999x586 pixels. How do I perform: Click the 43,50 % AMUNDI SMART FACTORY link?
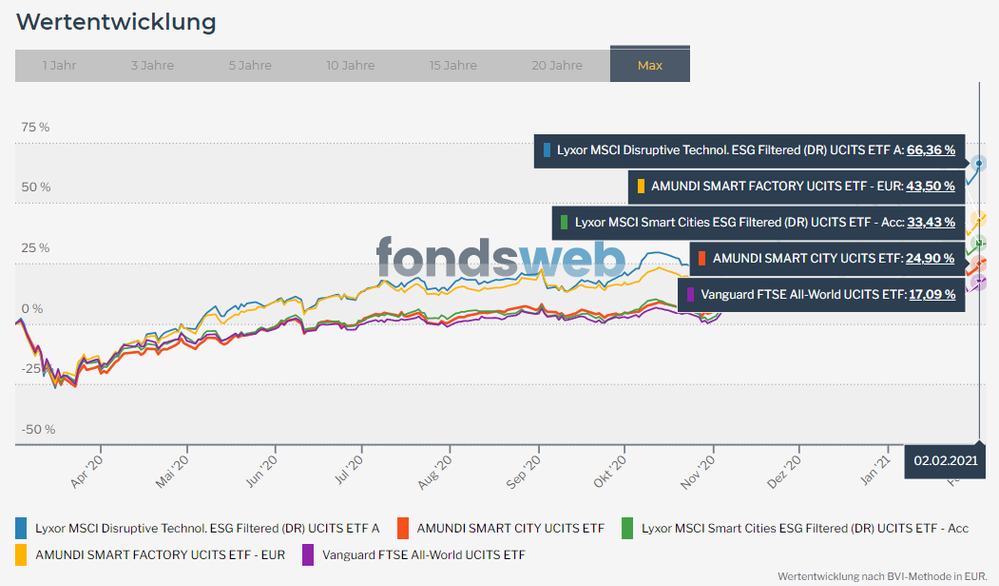pyautogui.click(x=930, y=186)
